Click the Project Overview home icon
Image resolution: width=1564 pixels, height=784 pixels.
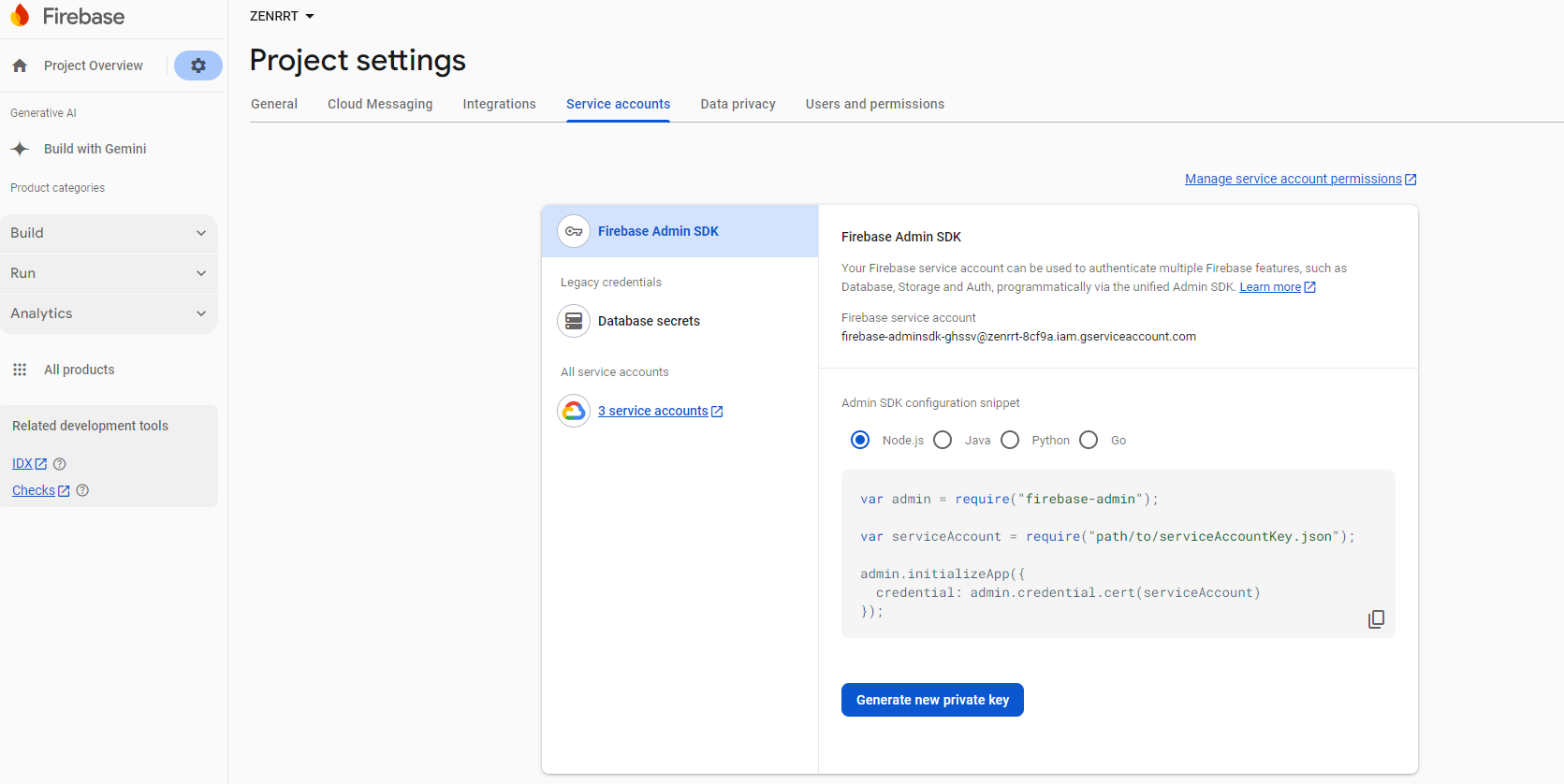coord(20,65)
